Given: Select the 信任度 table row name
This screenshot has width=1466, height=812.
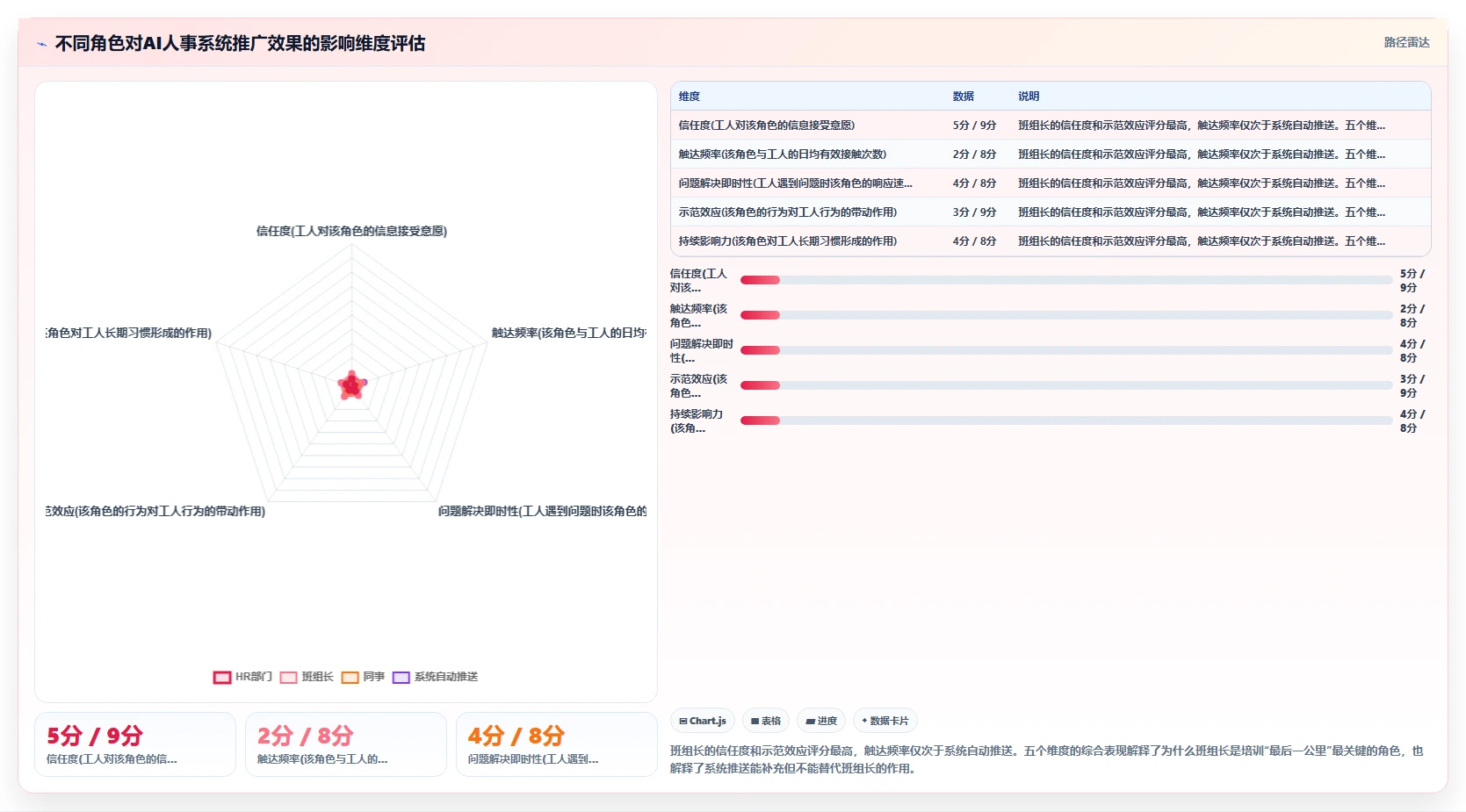Looking at the screenshot, I should 766,126.
